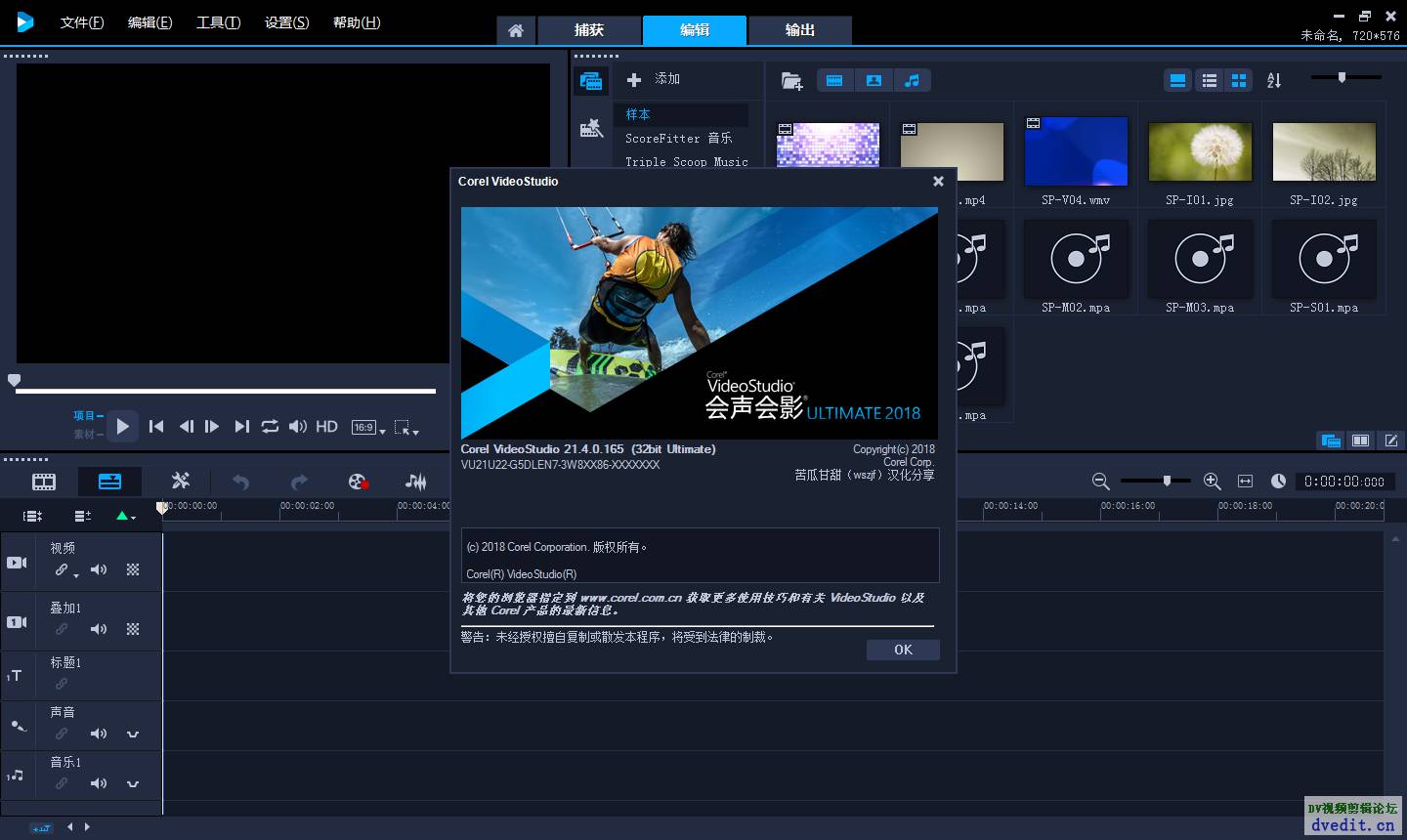Open the 设置(S) menu
Viewport: 1407px width, 840px height.
click(286, 22)
